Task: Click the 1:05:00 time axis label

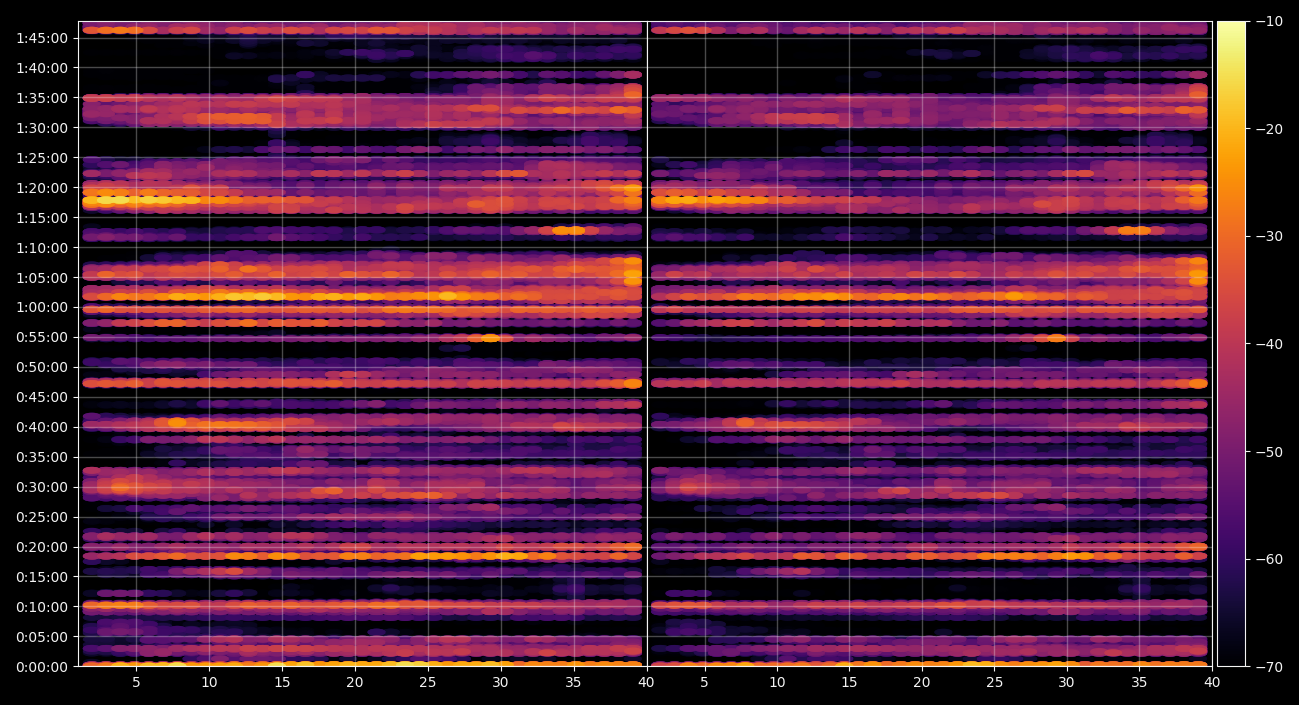Action: pyautogui.click(x=42, y=277)
